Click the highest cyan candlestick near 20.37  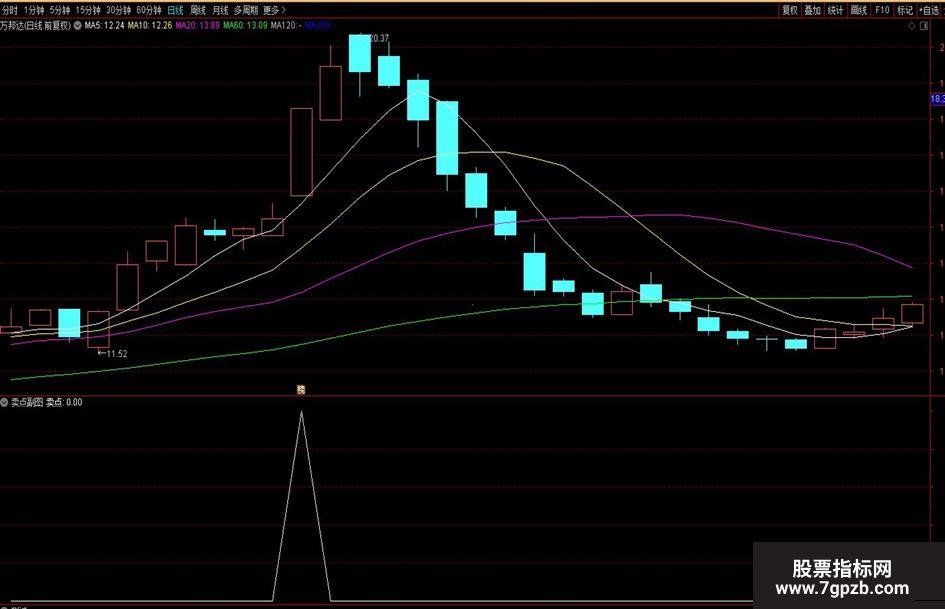pyautogui.click(x=360, y=53)
